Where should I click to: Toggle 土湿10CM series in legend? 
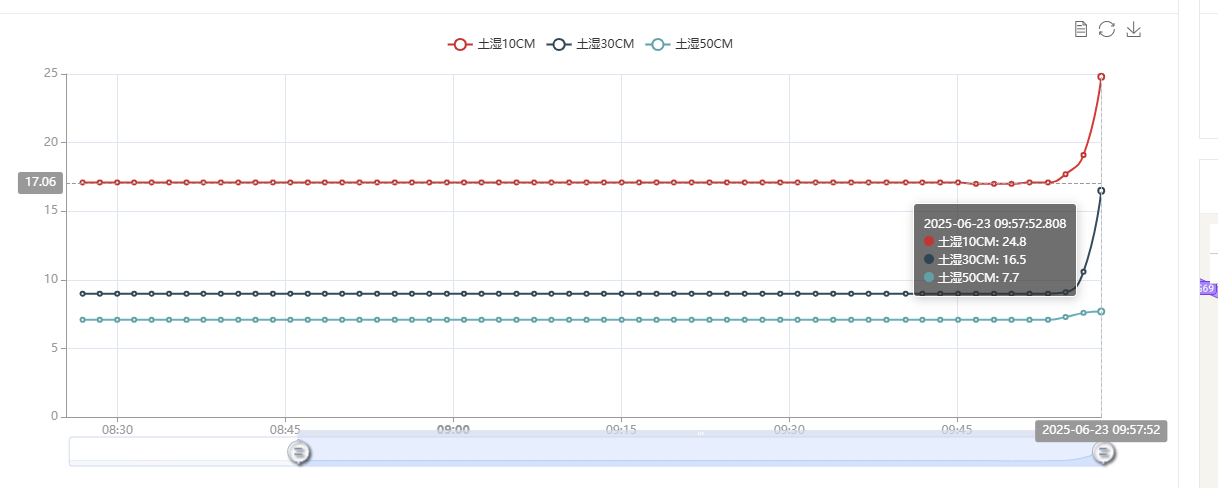click(x=491, y=44)
